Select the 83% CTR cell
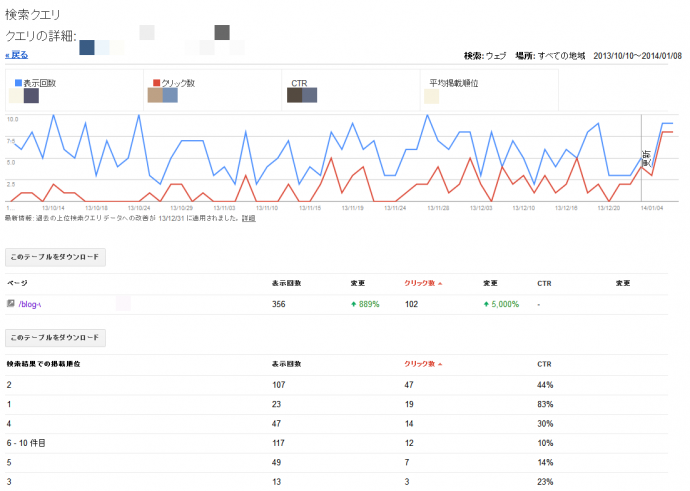The width and height of the screenshot is (690, 491). pyautogui.click(x=545, y=404)
